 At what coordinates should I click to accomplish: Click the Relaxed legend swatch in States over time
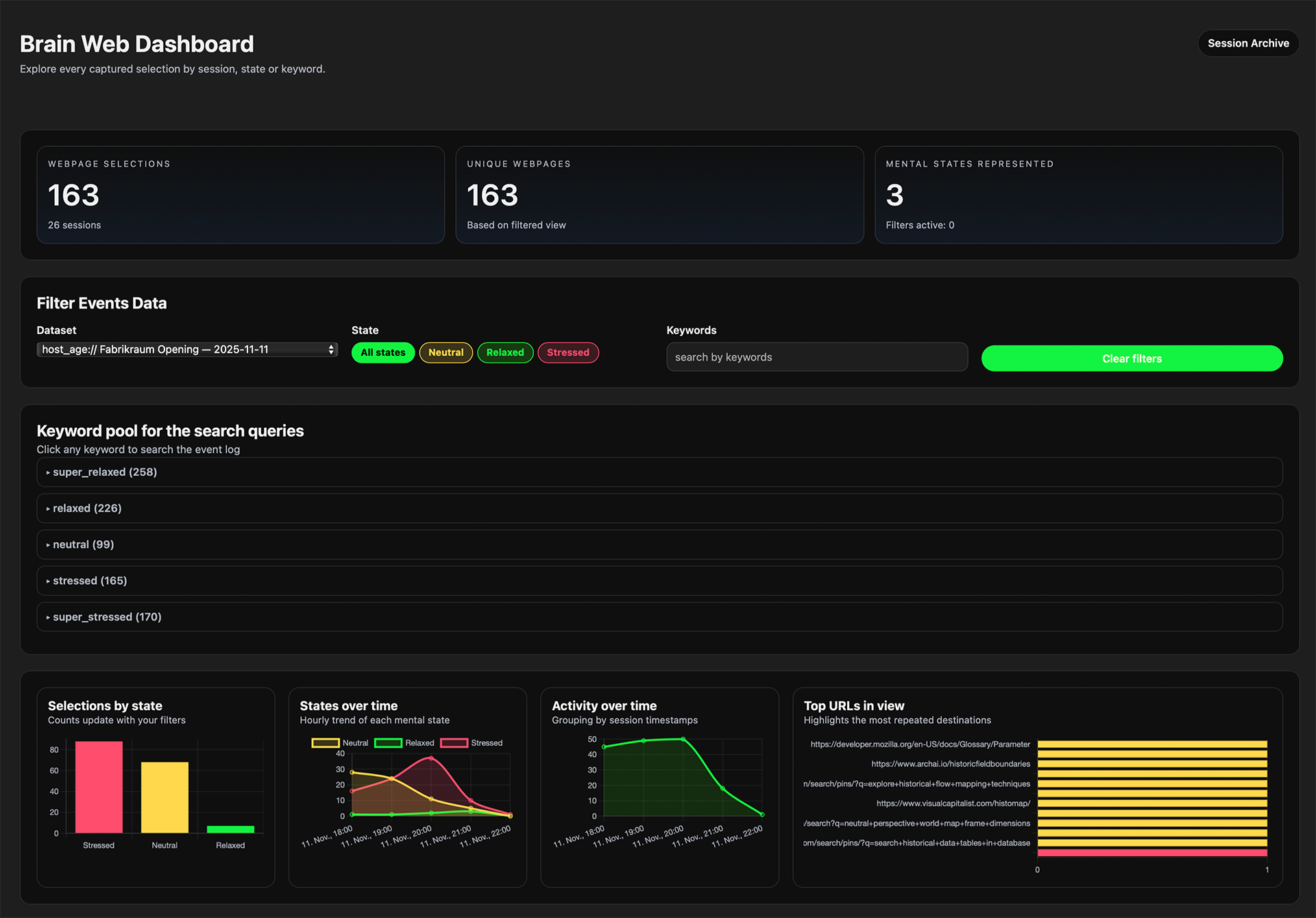391,742
